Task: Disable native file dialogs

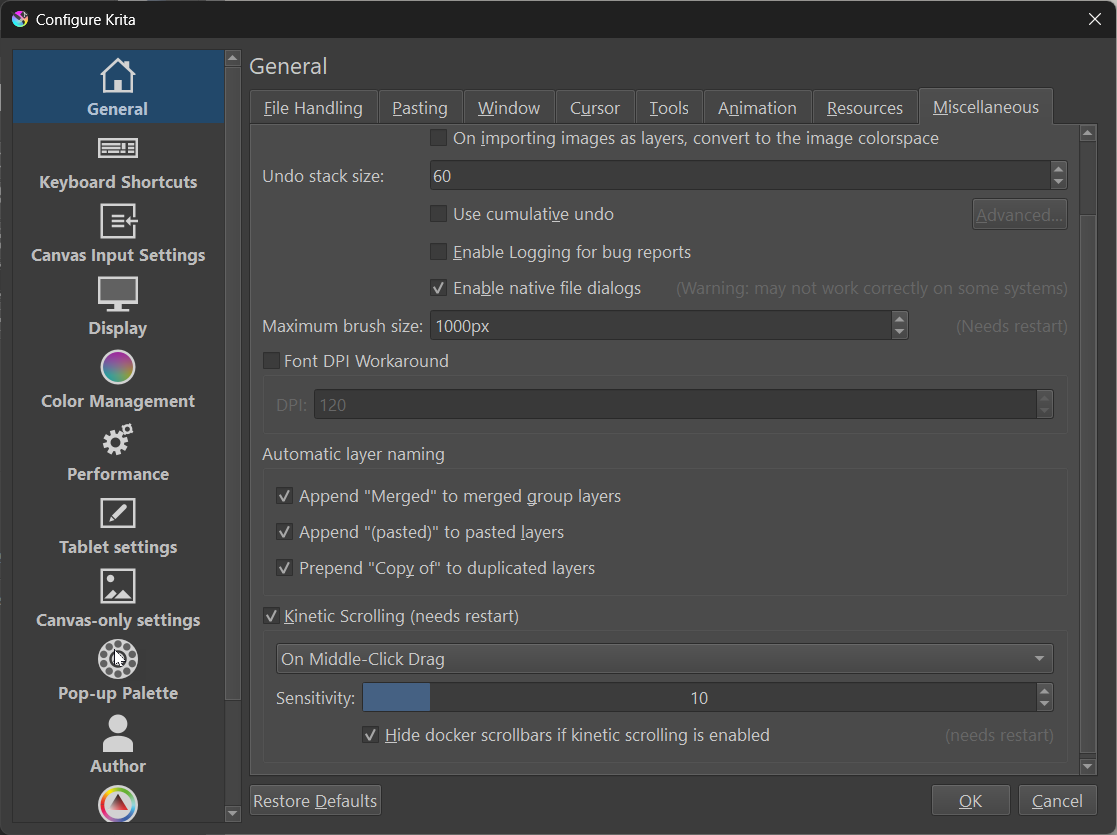Action: (x=438, y=288)
